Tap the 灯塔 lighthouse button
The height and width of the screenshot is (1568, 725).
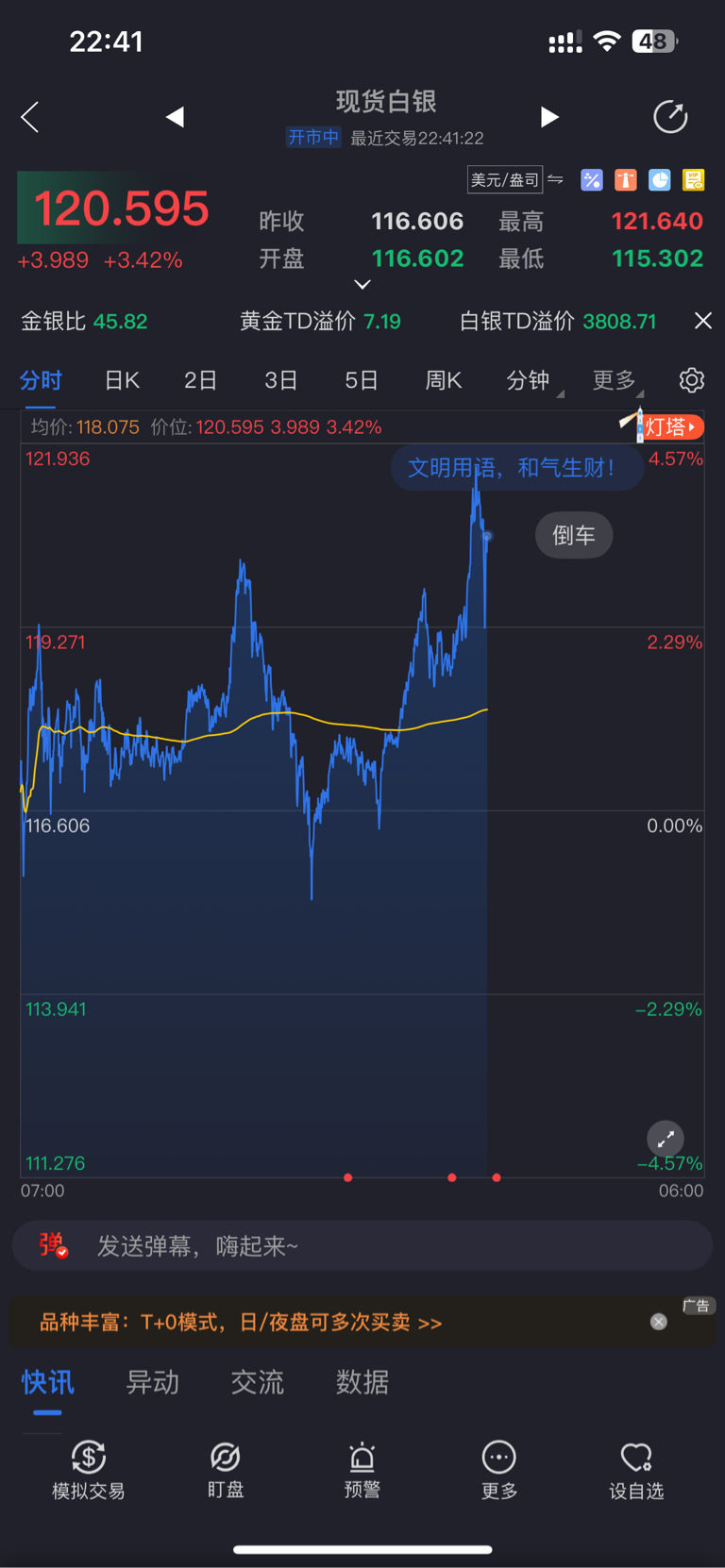pos(664,426)
